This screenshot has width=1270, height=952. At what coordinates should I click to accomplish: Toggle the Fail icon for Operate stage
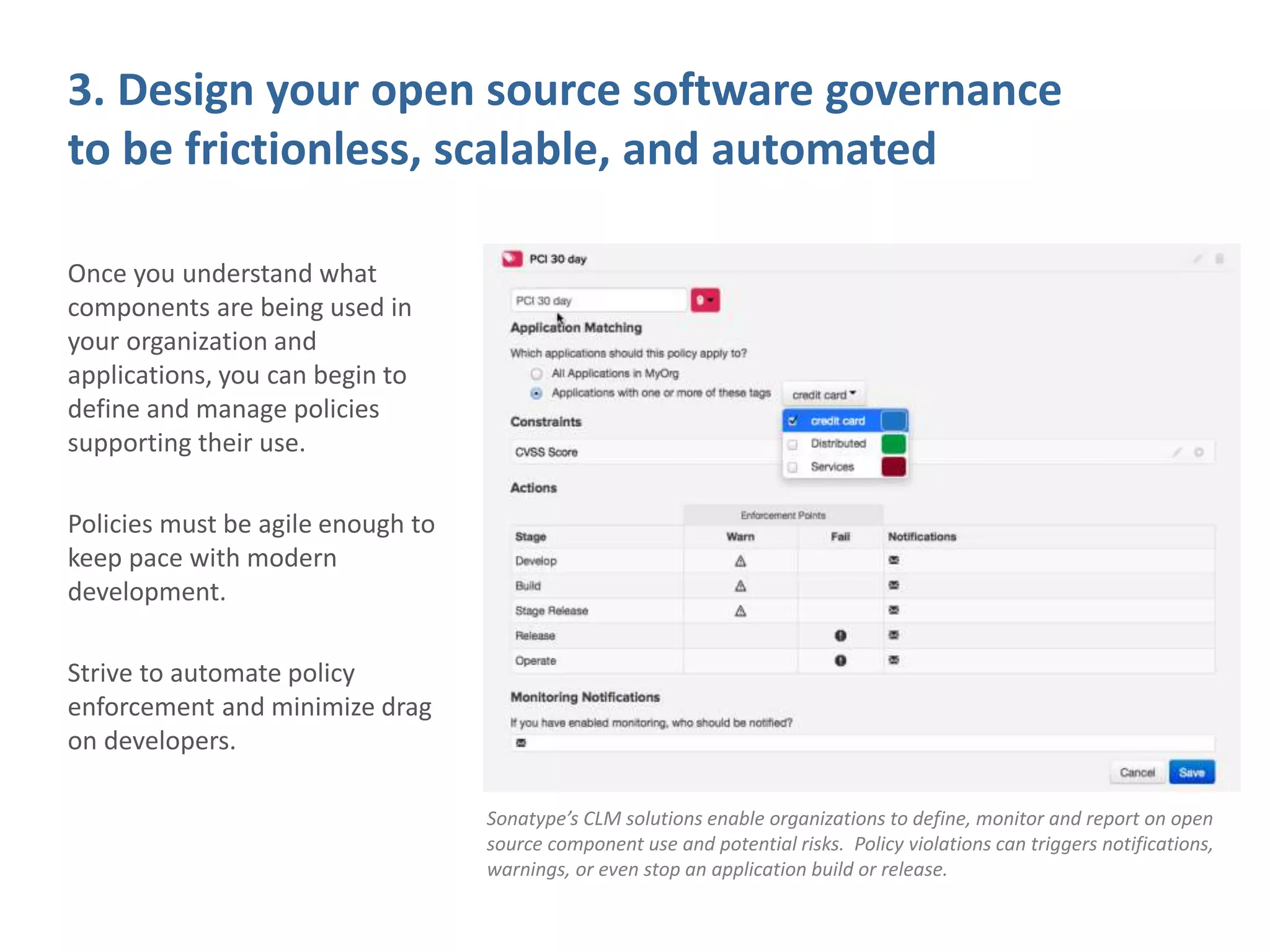[x=840, y=661]
